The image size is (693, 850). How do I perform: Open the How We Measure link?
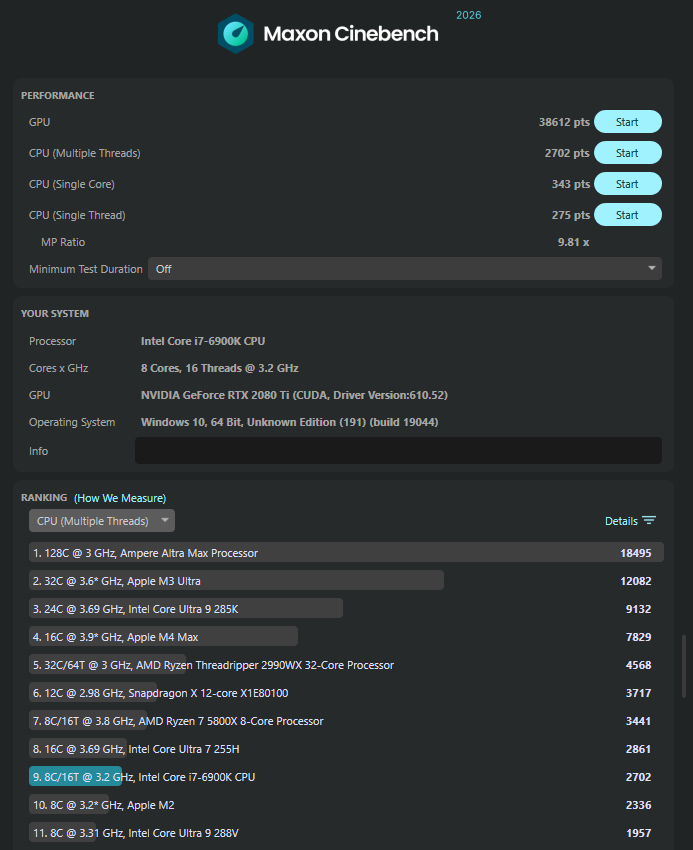coord(120,498)
